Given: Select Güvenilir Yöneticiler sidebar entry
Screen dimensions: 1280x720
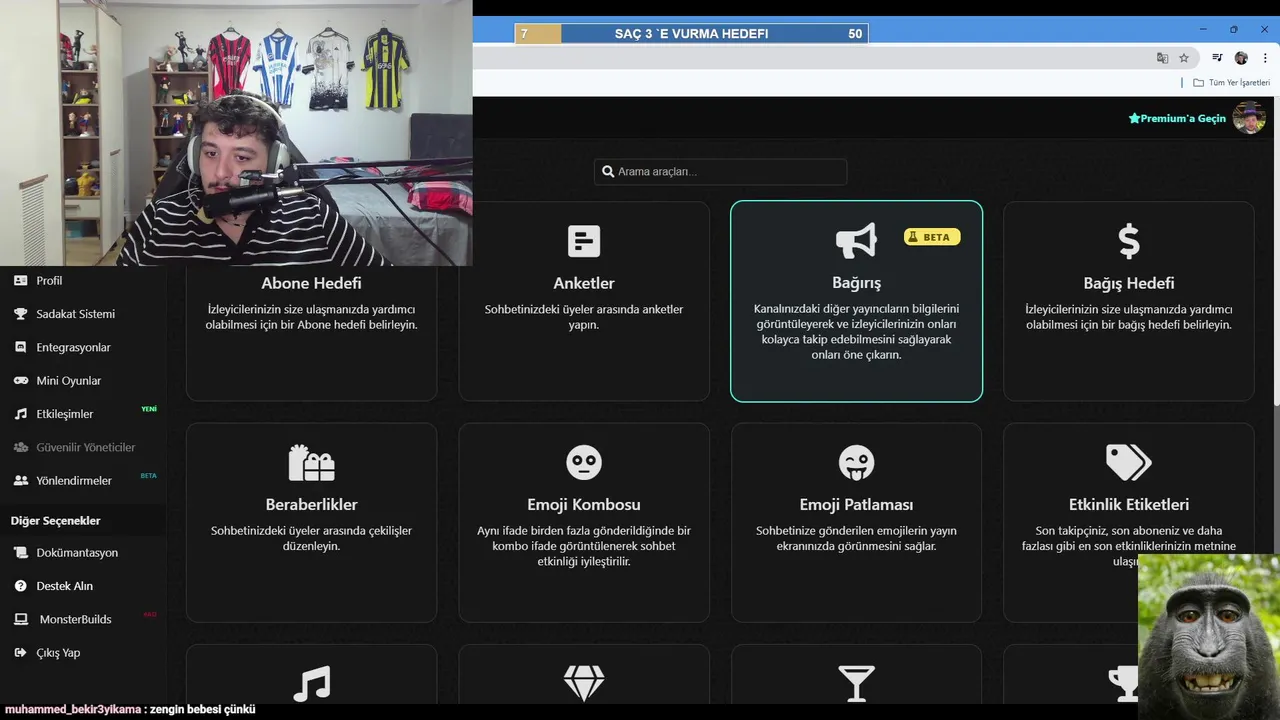Looking at the screenshot, I should coord(85,447).
